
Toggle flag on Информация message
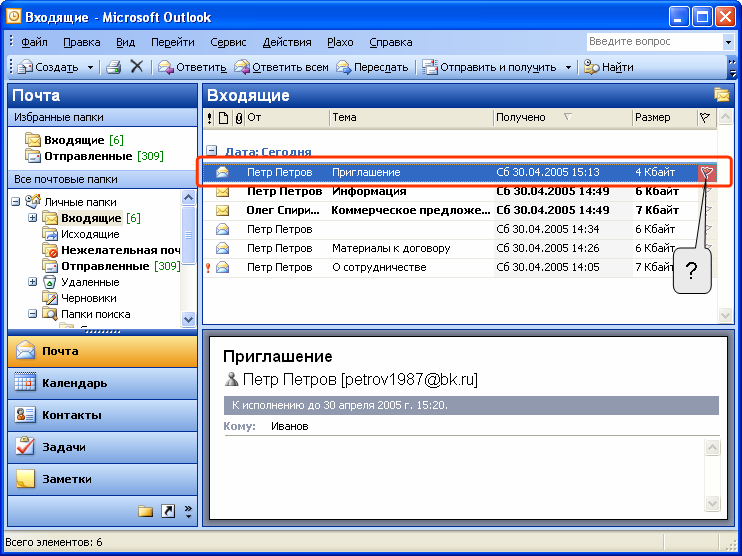(707, 191)
